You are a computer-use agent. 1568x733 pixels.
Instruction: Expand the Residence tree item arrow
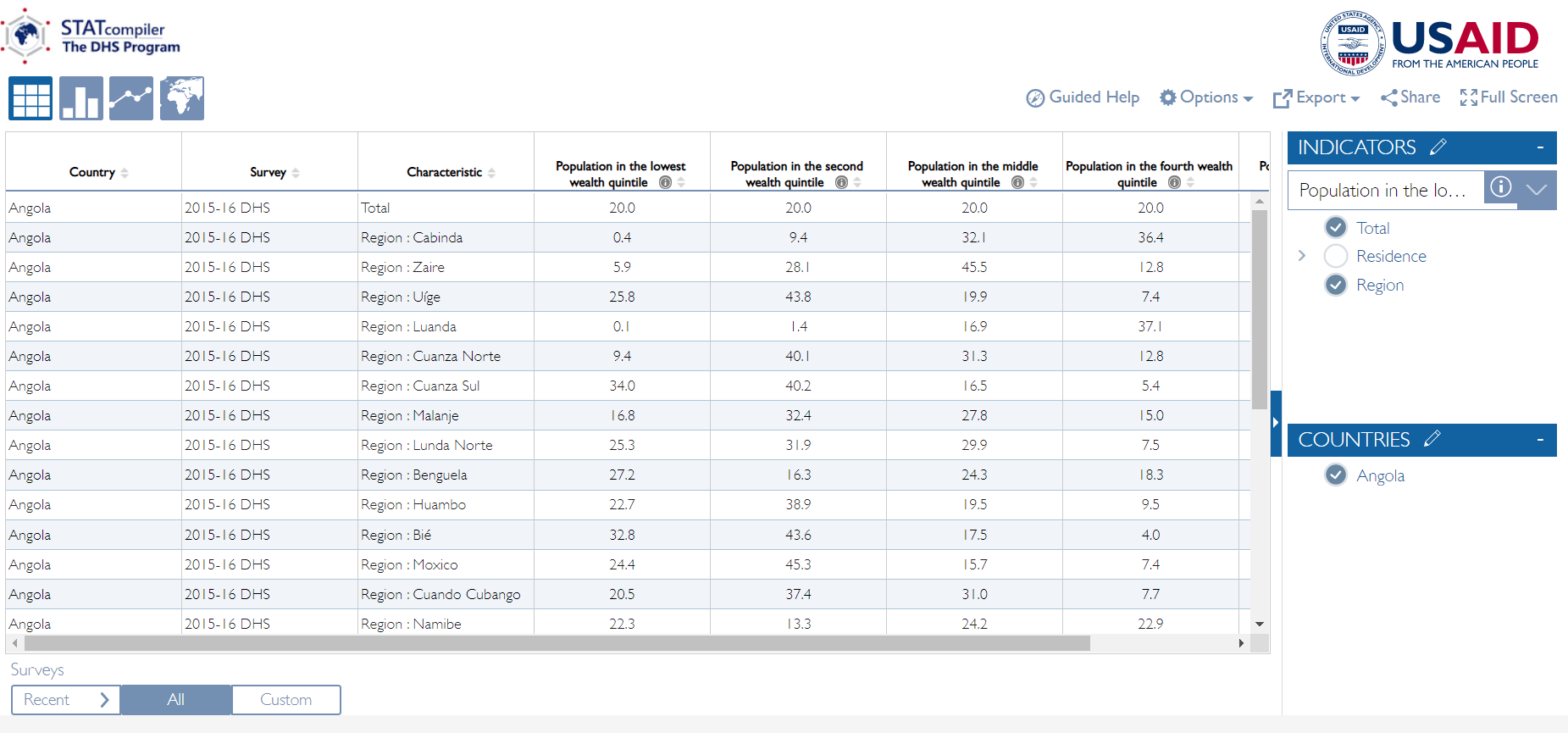tap(1302, 256)
